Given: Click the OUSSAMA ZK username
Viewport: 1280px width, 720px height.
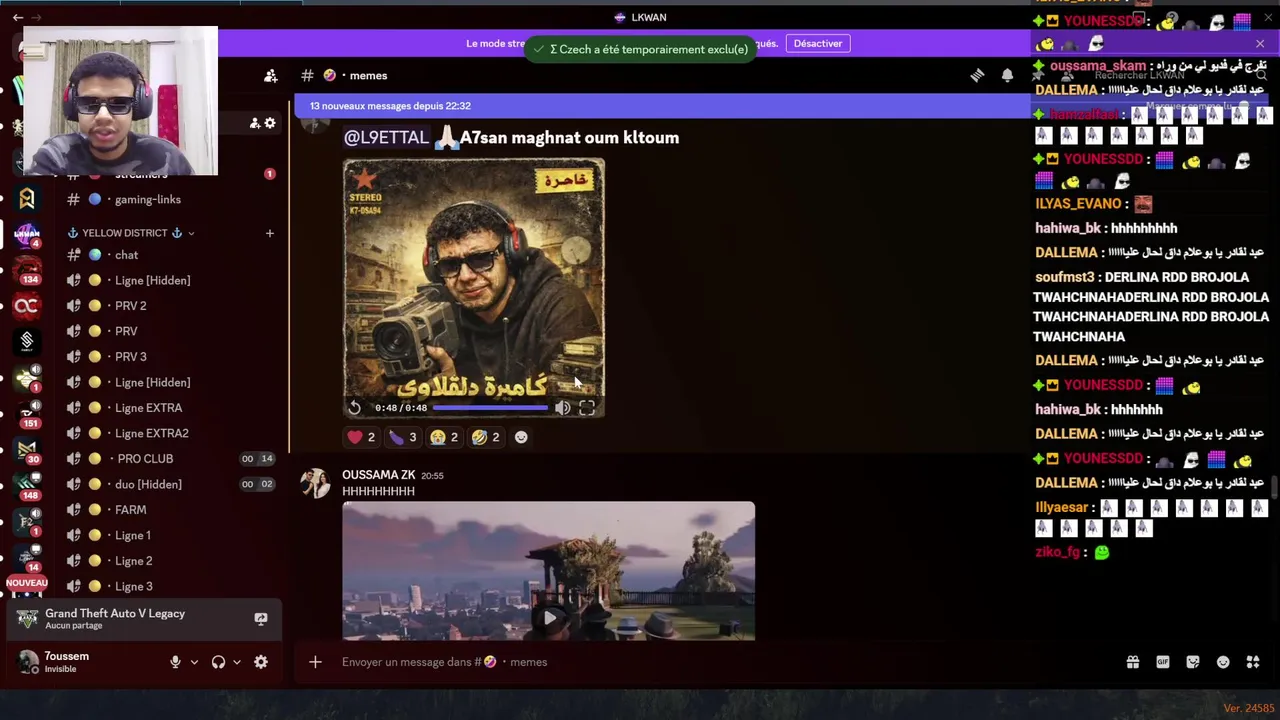Looking at the screenshot, I should pos(378,475).
